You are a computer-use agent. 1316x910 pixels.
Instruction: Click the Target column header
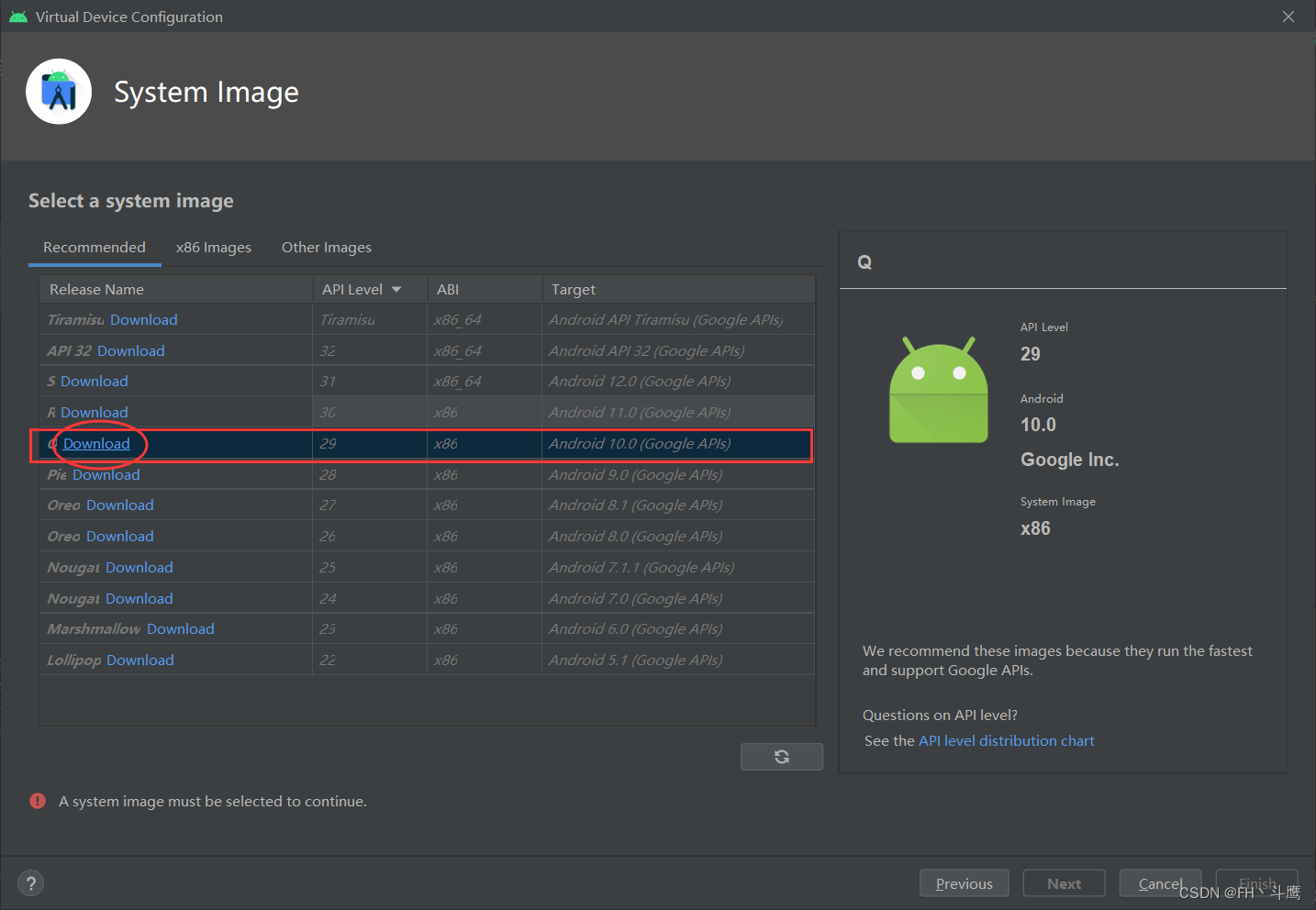[678, 289]
